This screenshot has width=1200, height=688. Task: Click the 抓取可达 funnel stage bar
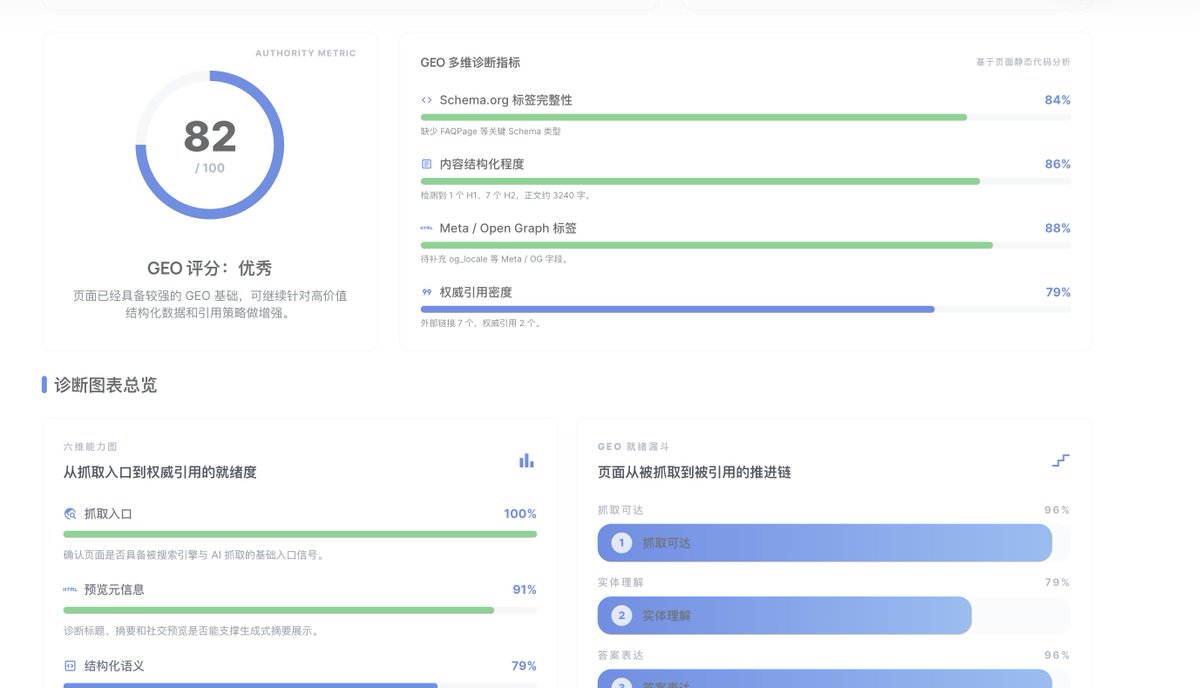(825, 543)
